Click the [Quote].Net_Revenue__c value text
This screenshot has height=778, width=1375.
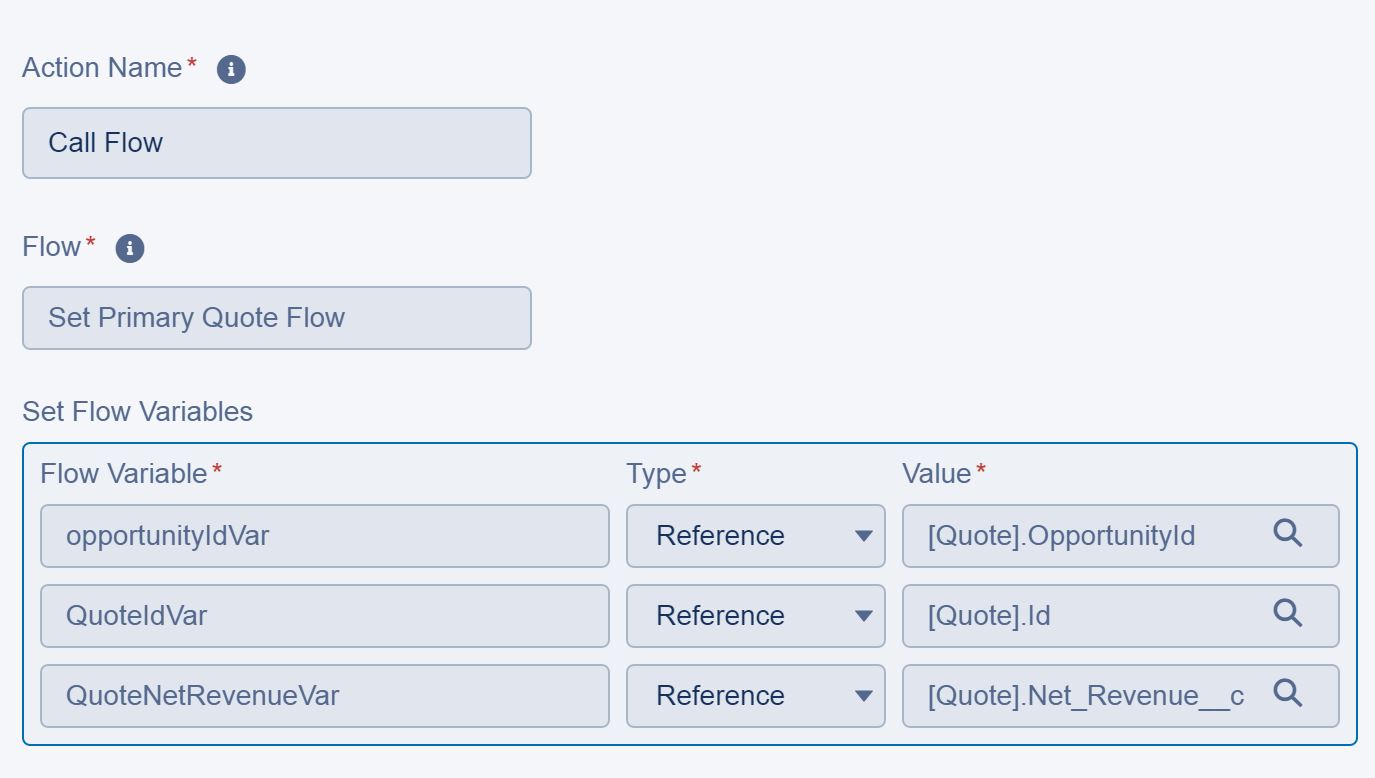1085,696
